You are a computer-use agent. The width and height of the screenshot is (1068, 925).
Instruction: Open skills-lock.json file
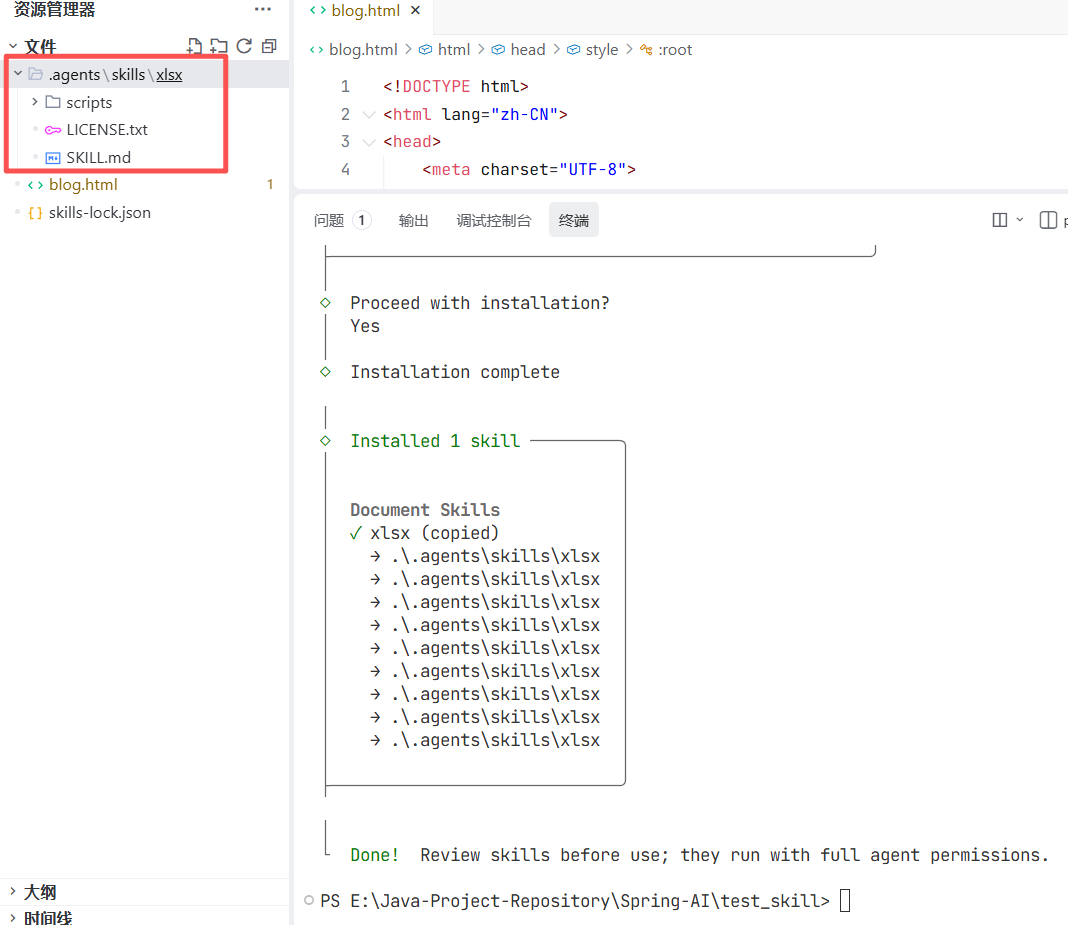point(99,213)
